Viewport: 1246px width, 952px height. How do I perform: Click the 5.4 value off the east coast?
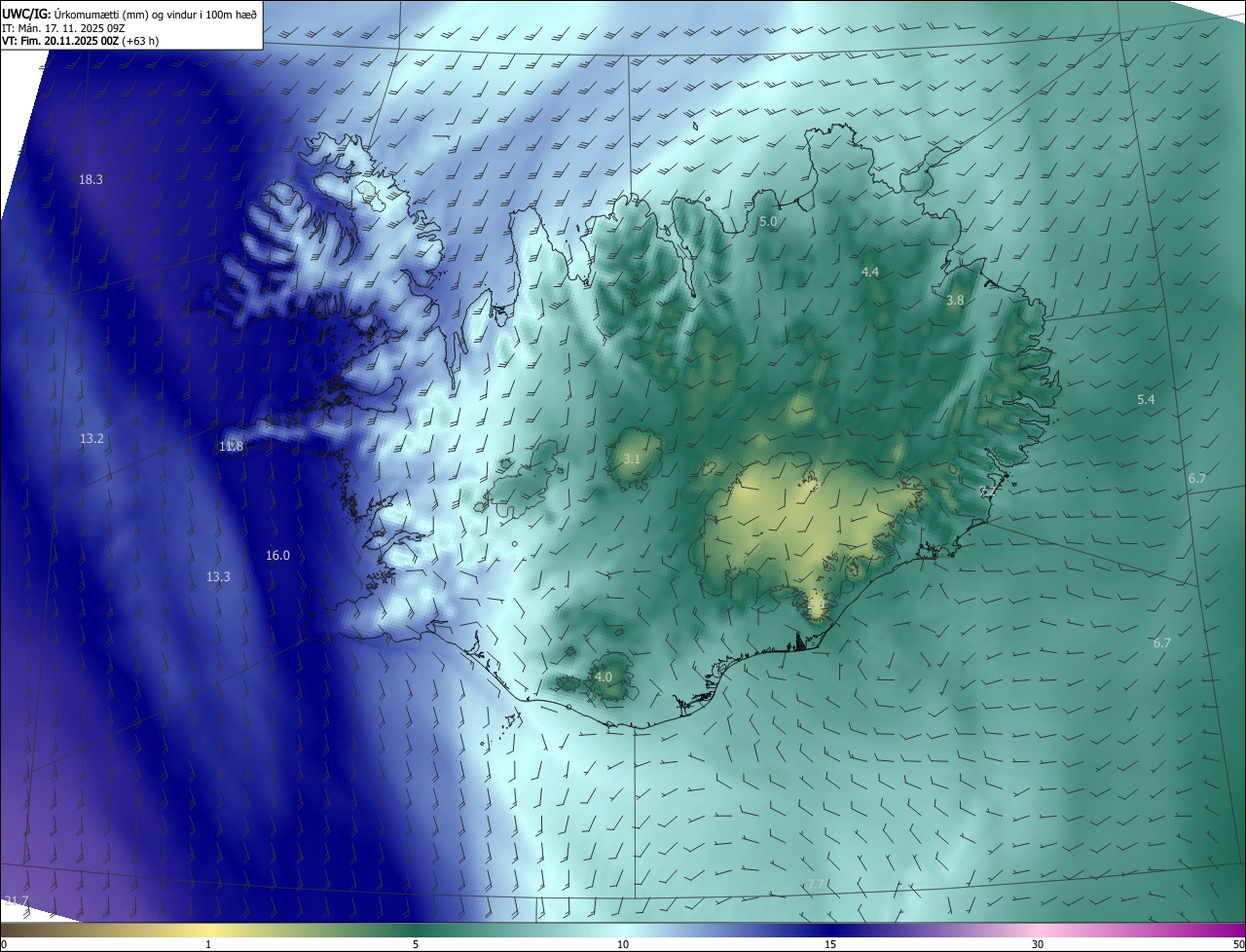pyautogui.click(x=1146, y=400)
